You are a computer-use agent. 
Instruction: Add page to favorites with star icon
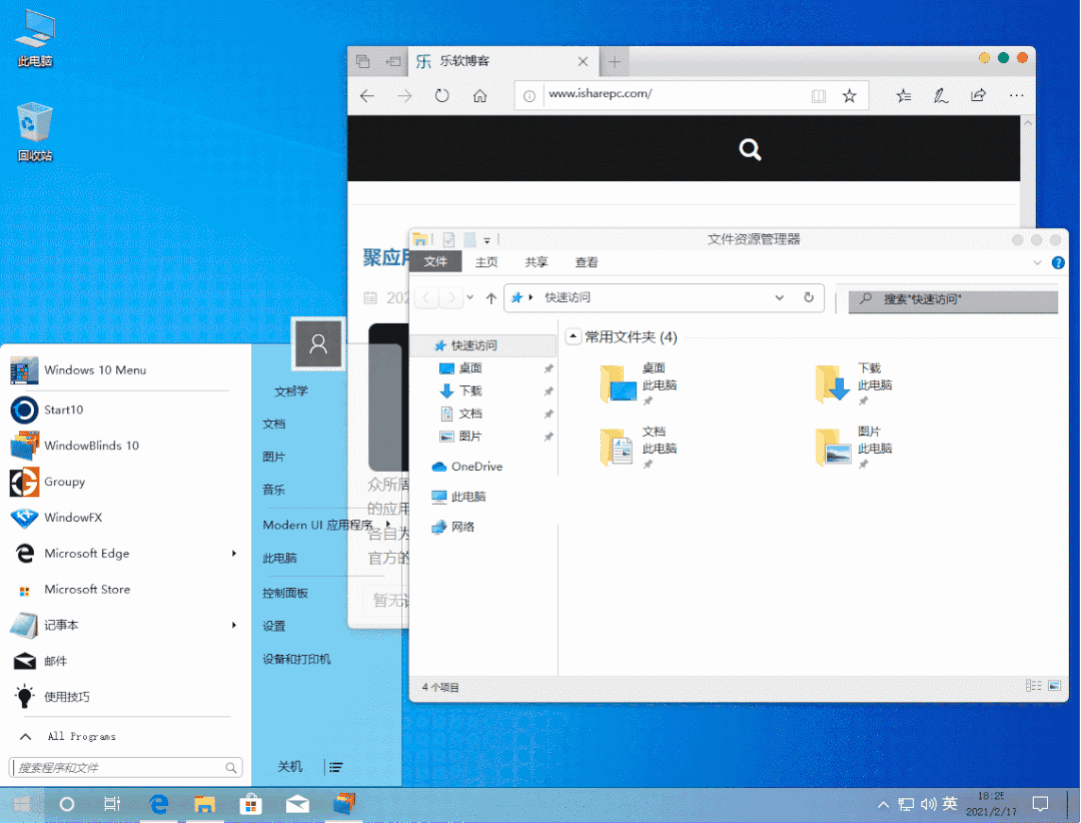tap(849, 96)
